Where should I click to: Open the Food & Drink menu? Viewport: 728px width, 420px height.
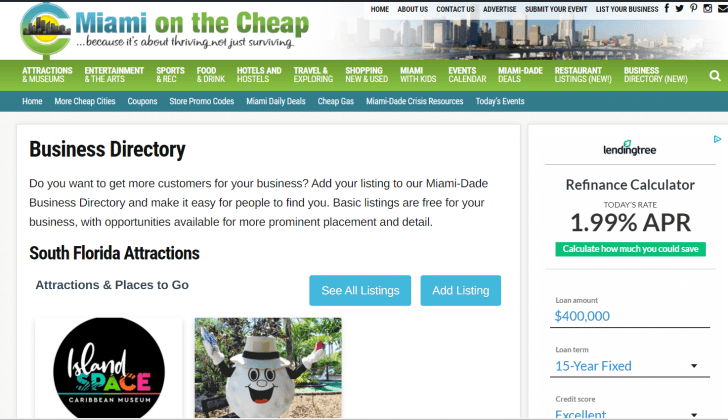tap(210, 75)
